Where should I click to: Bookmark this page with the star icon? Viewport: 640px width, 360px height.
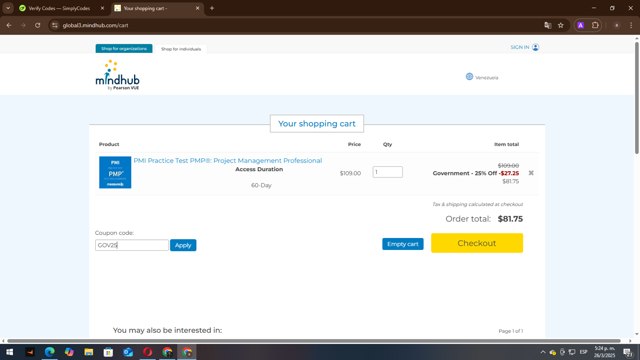tap(561, 25)
